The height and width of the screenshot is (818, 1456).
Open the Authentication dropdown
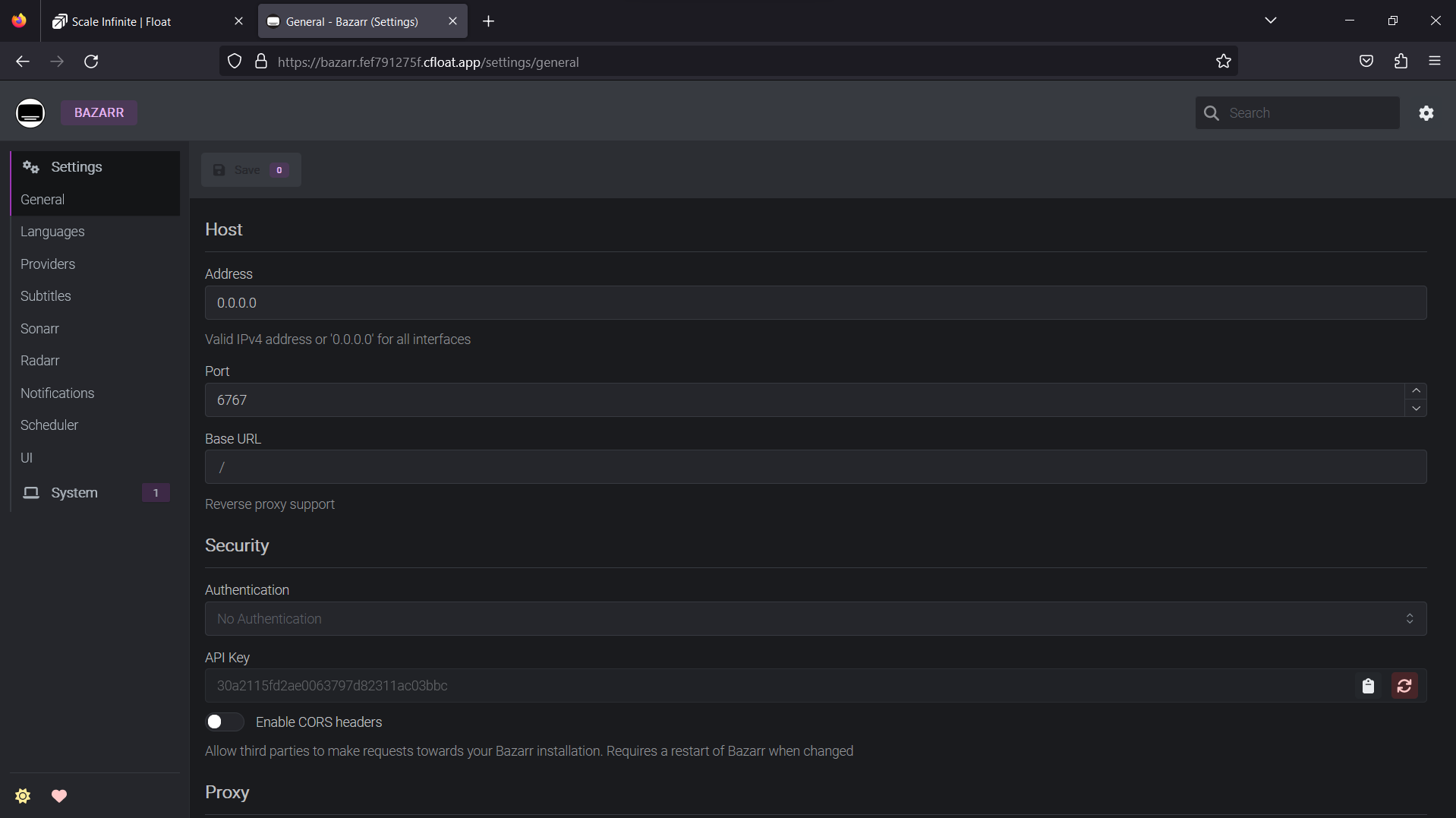point(815,618)
